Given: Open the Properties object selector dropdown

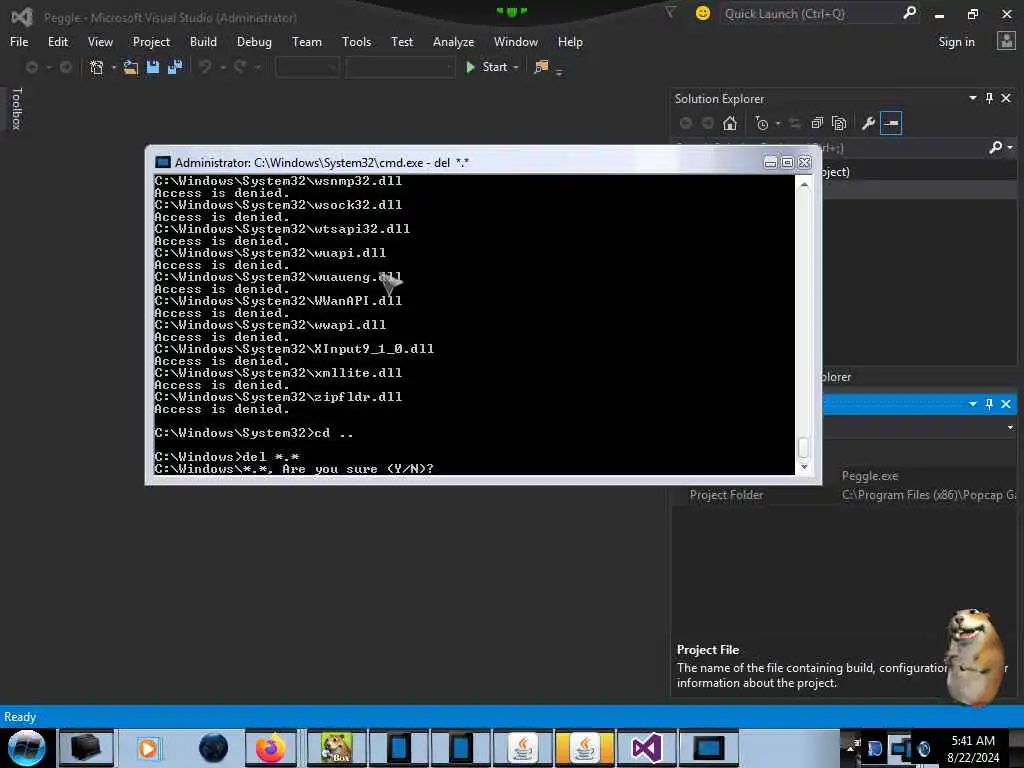Looking at the screenshot, I should (1010, 428).
